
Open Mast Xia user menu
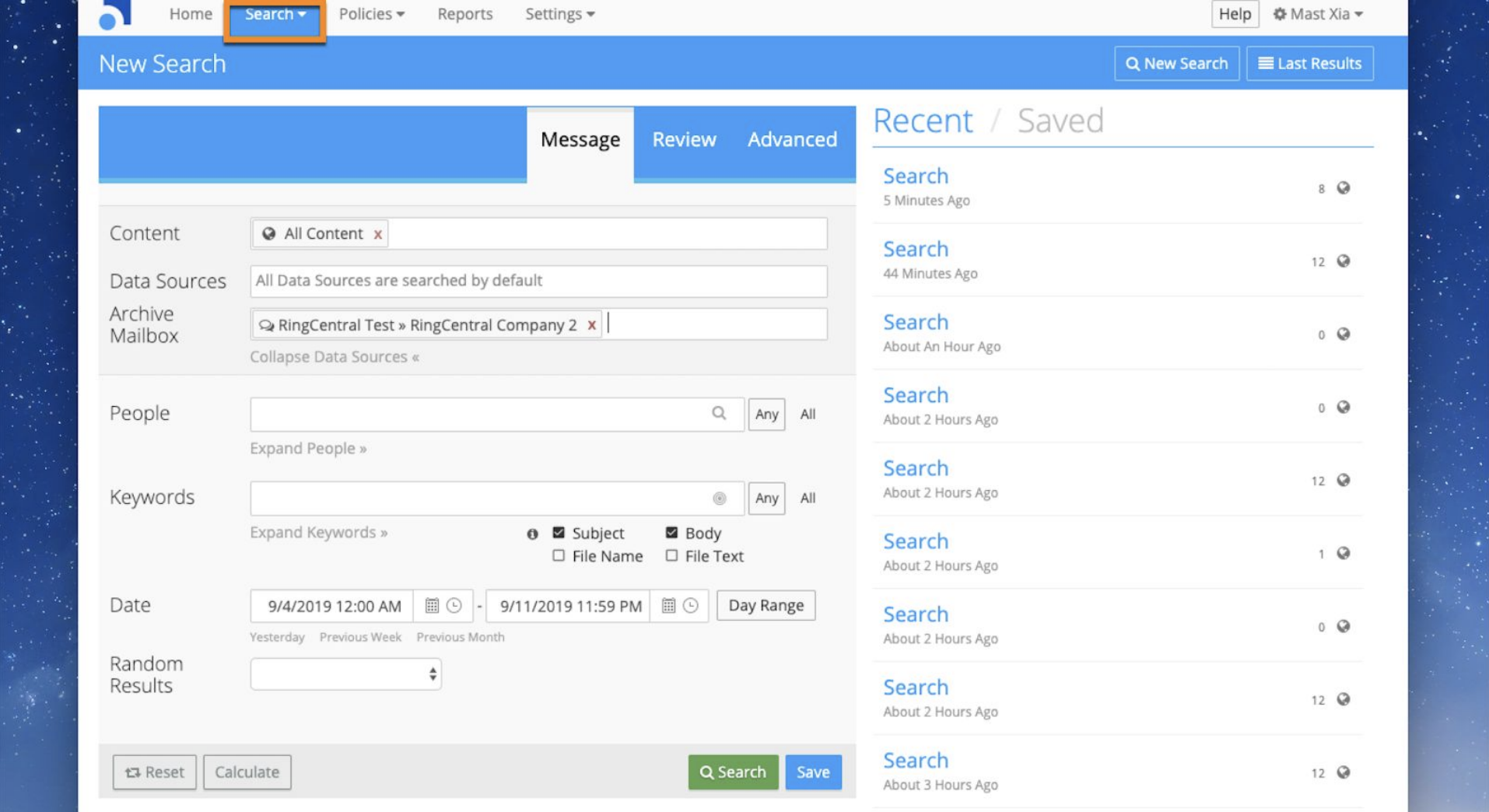[1318, 14]
